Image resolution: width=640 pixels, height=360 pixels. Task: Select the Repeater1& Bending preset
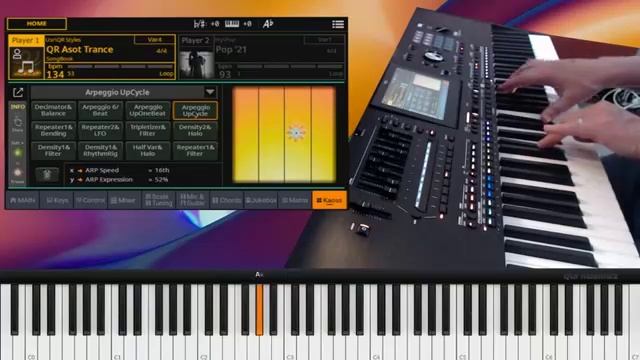53,130
